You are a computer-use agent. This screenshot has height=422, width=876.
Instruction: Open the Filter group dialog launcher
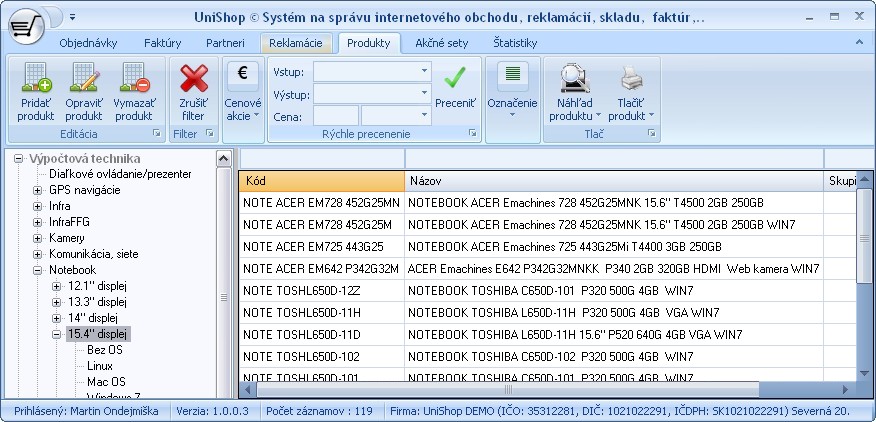click(210, 134)
